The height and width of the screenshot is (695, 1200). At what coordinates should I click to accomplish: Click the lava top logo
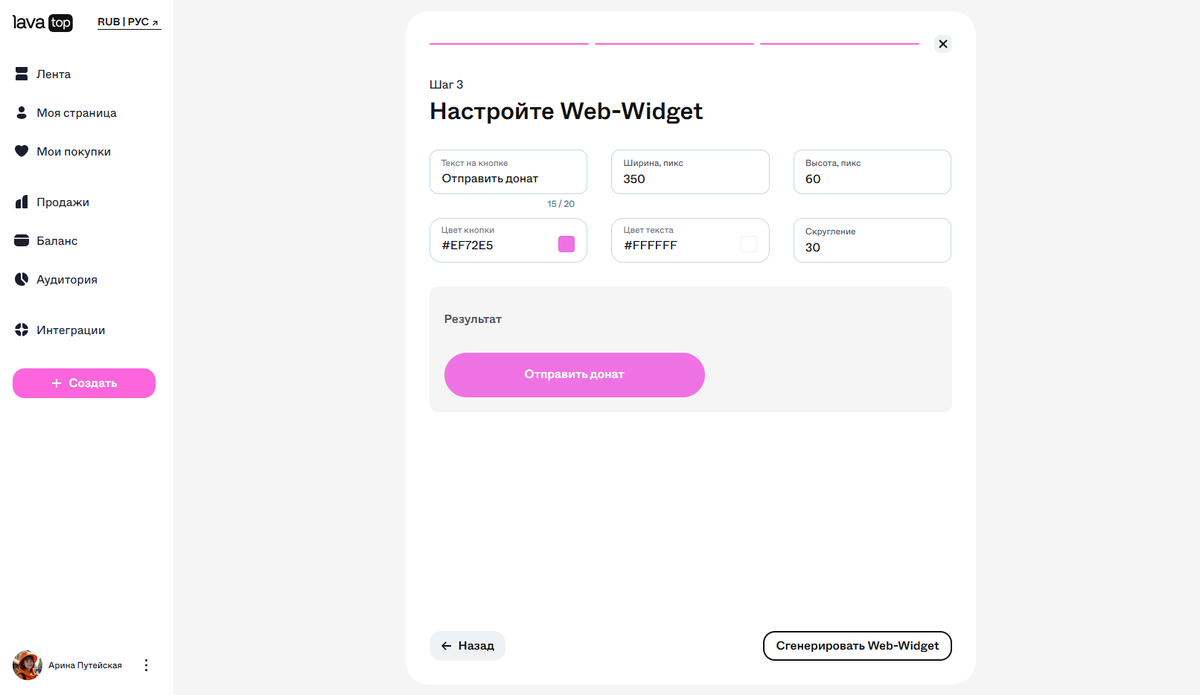pos(43,22)
